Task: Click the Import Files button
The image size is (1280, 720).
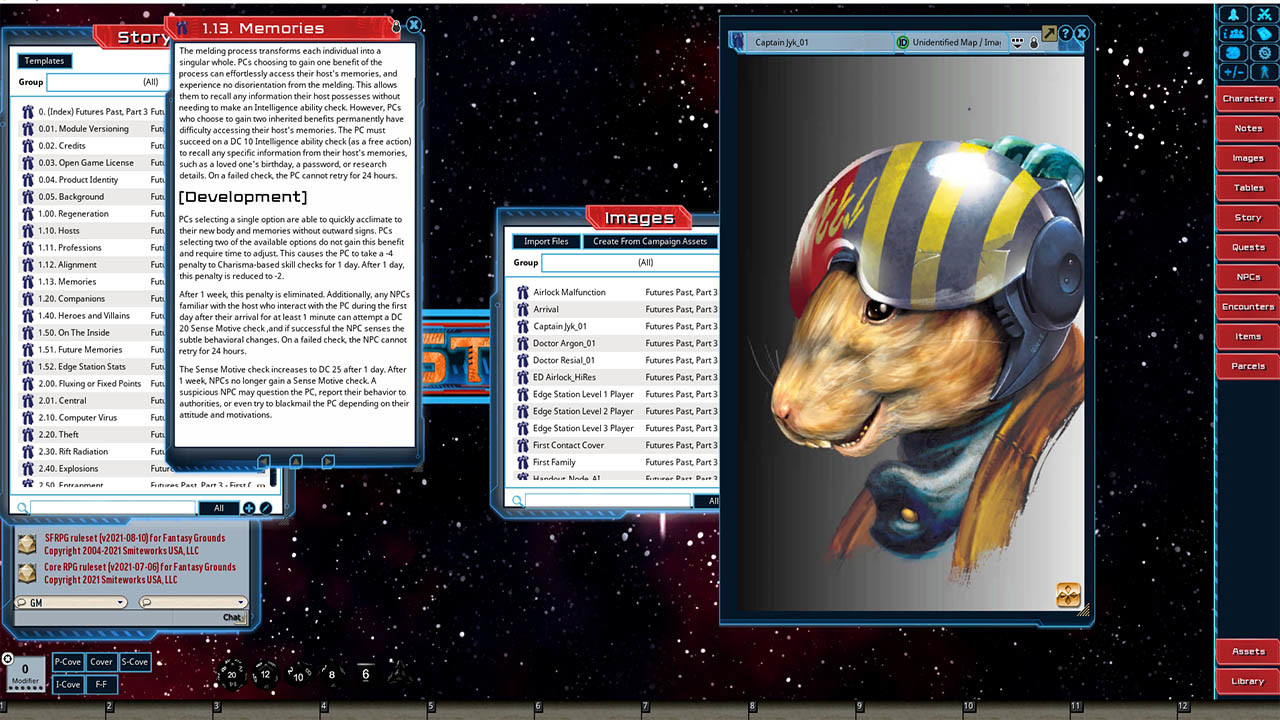Action: pyautogui.click(x=546, y=241)
